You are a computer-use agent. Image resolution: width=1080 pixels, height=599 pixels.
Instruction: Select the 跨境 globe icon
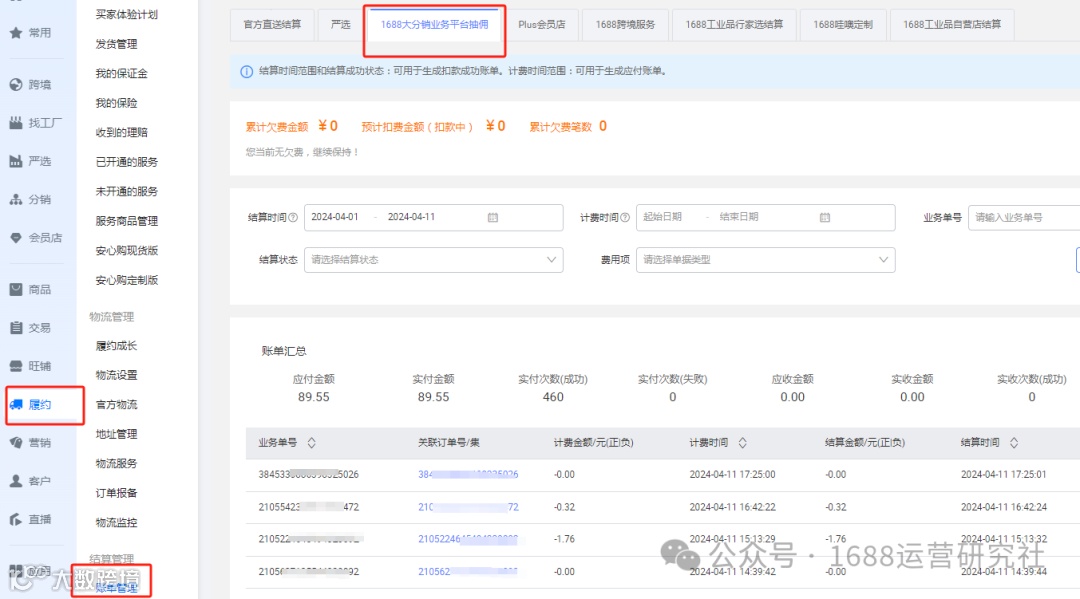pos(16,85)
